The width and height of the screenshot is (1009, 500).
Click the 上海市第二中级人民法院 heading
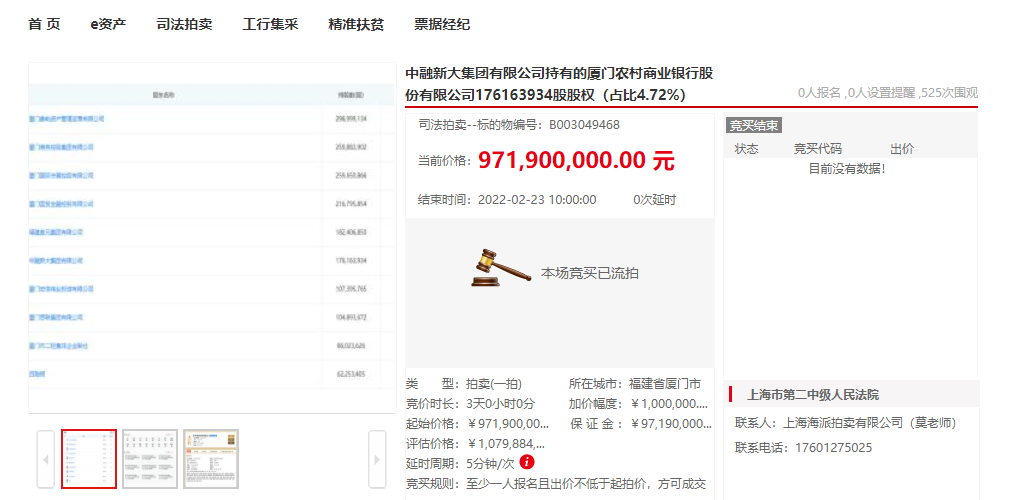pyautogui.click(x=813, y=394)
